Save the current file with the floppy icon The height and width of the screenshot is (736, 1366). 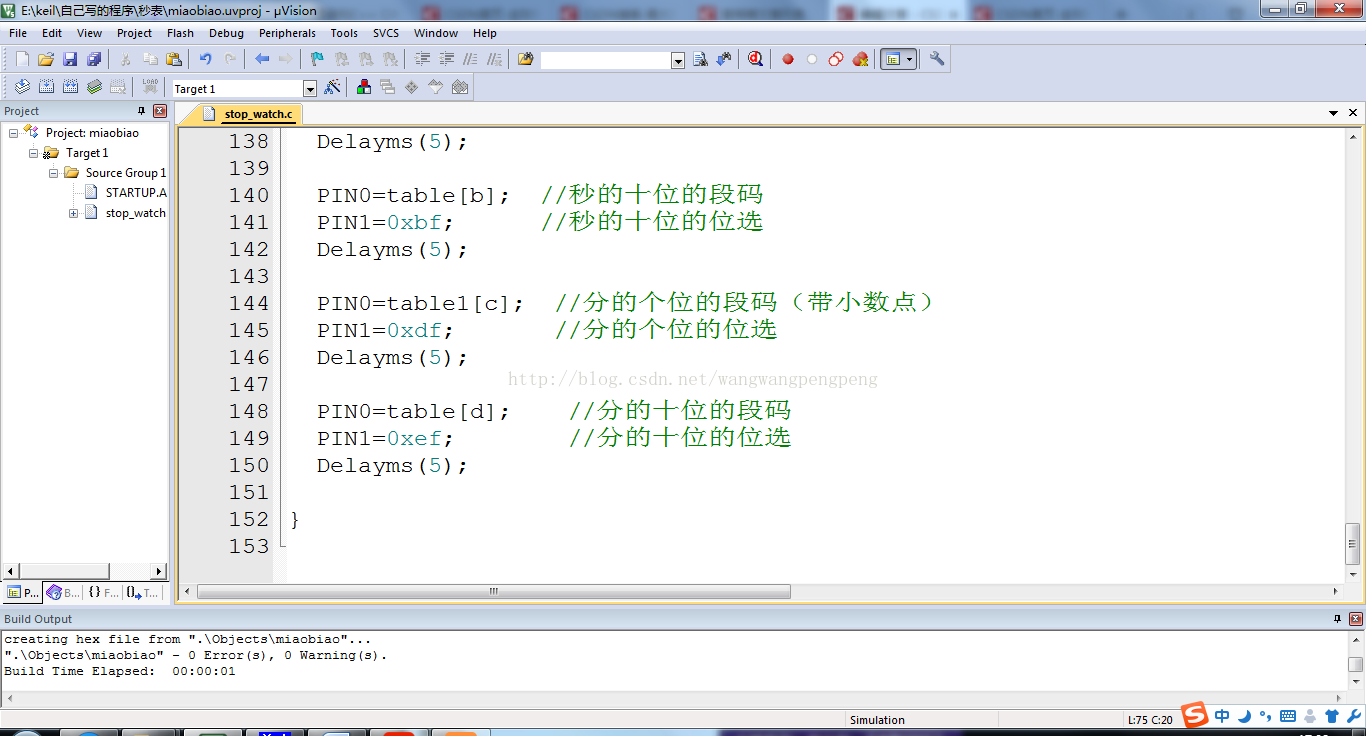pos(70,60)
